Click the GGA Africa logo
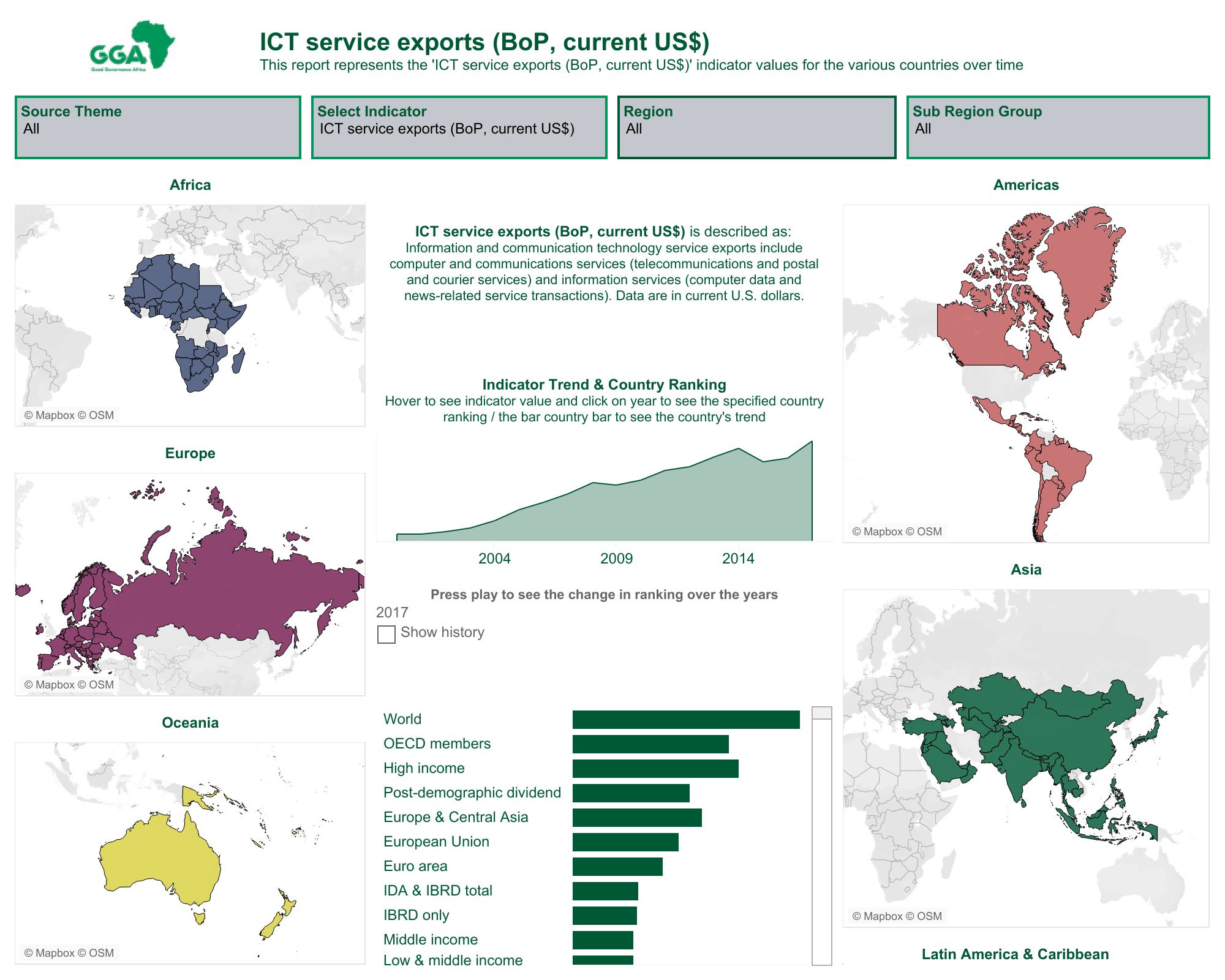Viewport: 1225px width, 980px height. [x=132, y=47]
